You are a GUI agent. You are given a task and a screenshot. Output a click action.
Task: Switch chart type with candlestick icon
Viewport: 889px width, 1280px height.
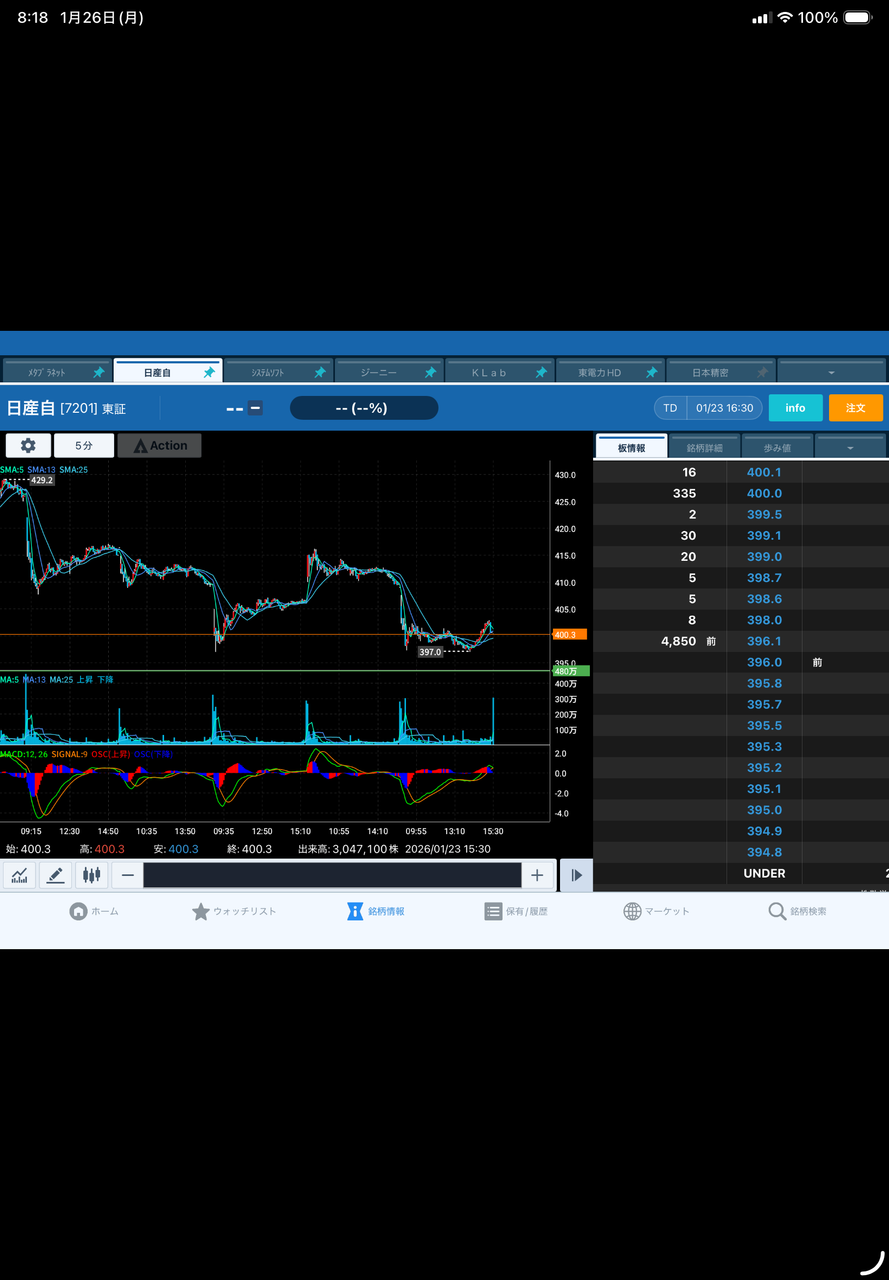92,875
